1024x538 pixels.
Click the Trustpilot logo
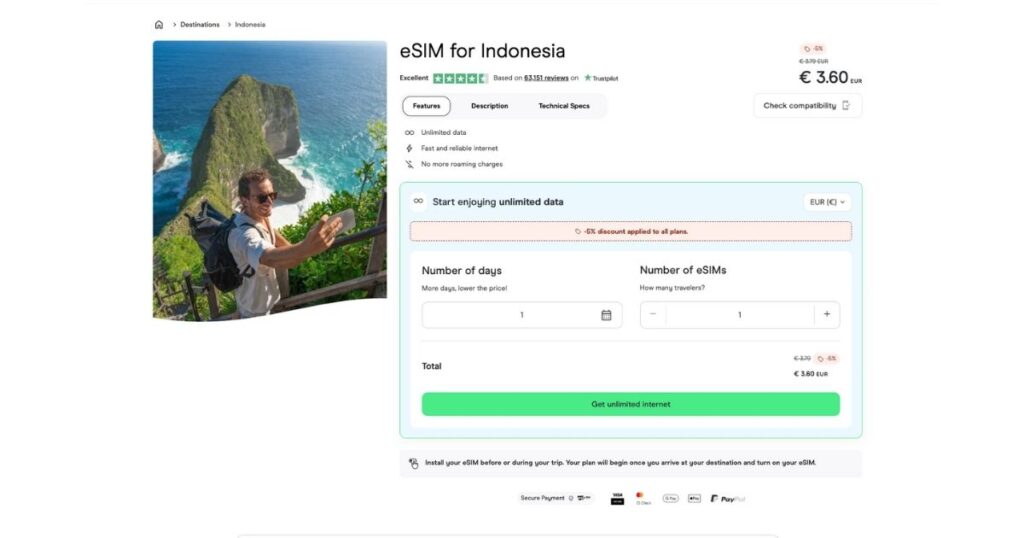pyautogui.click(x=601, y=78)
